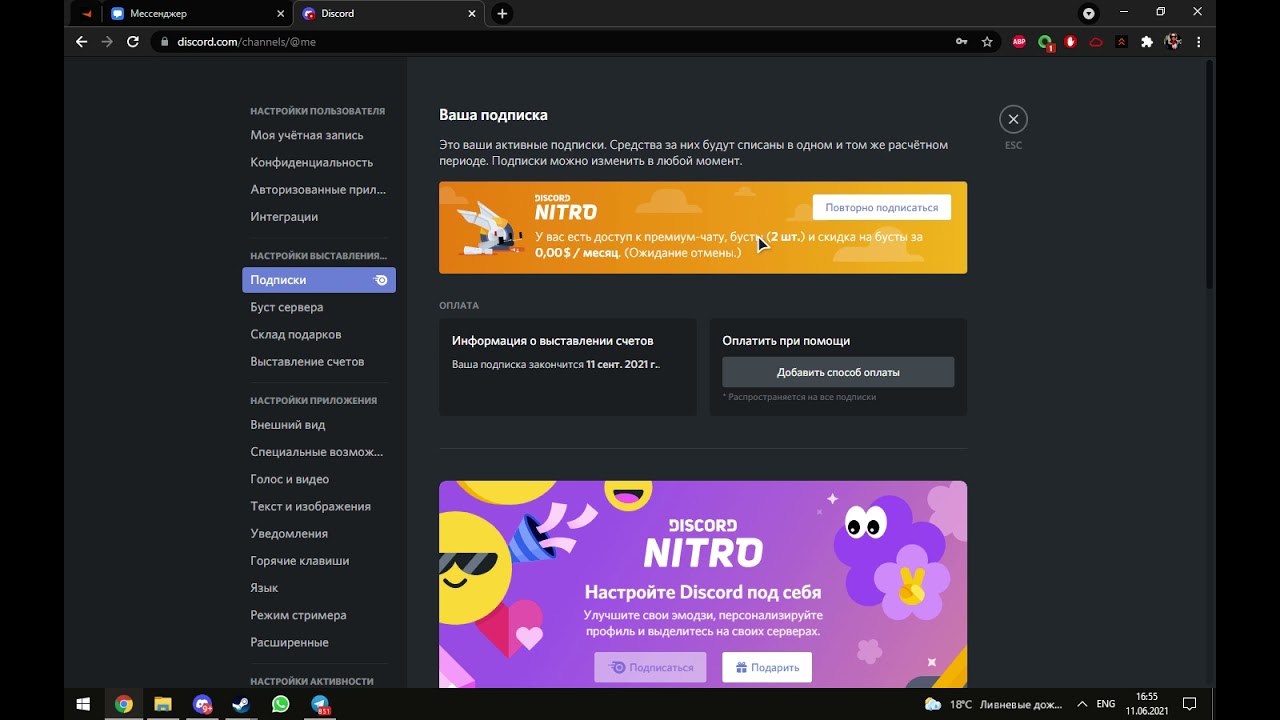Open Авторизованные приложения settings
The image size is (1280, 720).
(x=319, y=189)
